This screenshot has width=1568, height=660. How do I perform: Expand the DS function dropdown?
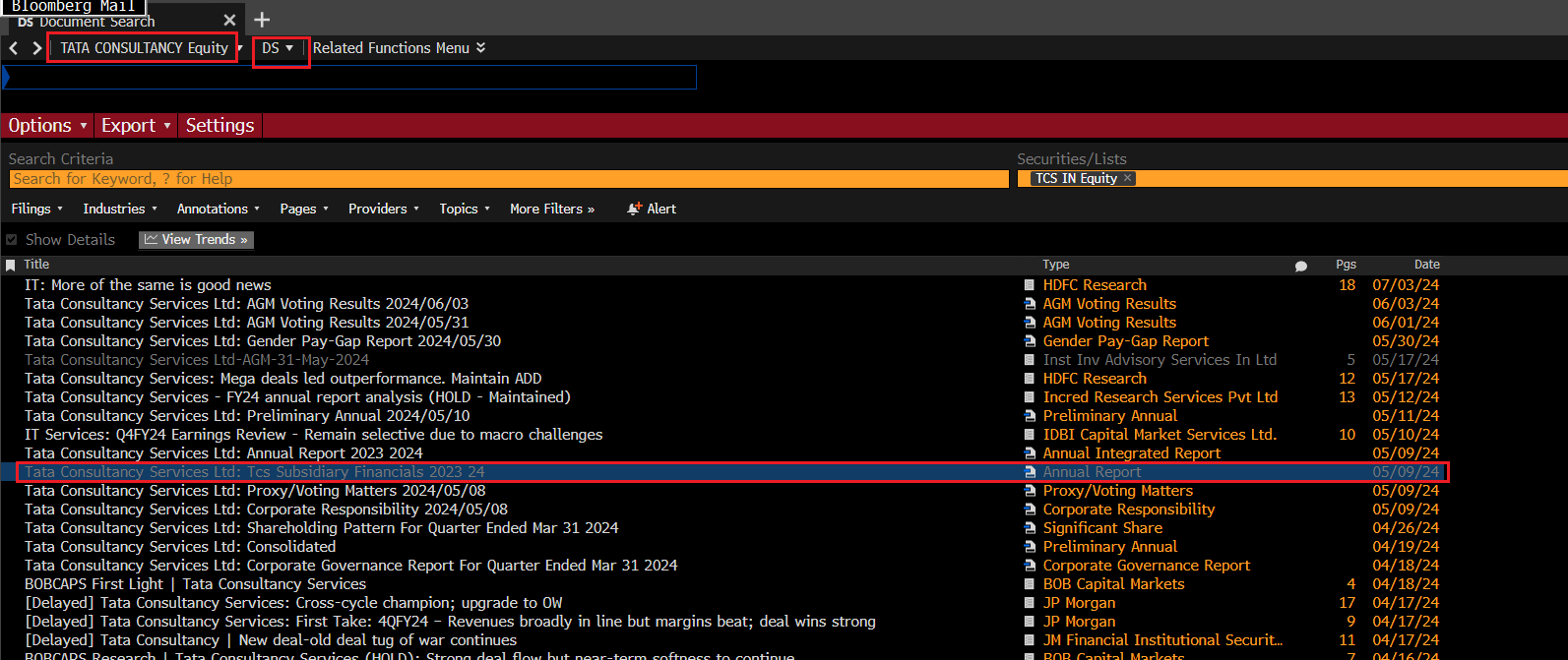(x=279, y=48)
